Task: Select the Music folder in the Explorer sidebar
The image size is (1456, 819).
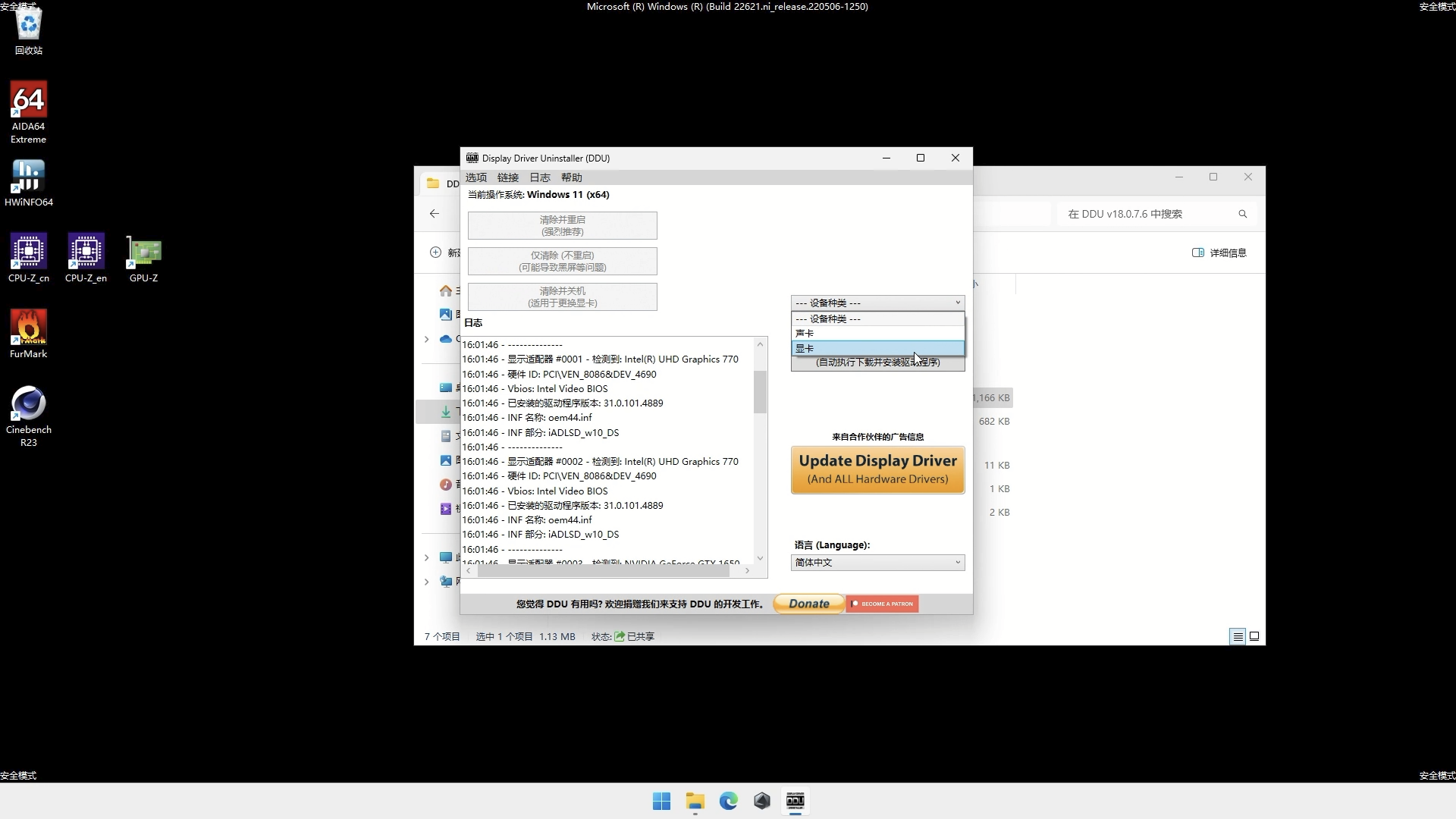Action: pos(447,485)
